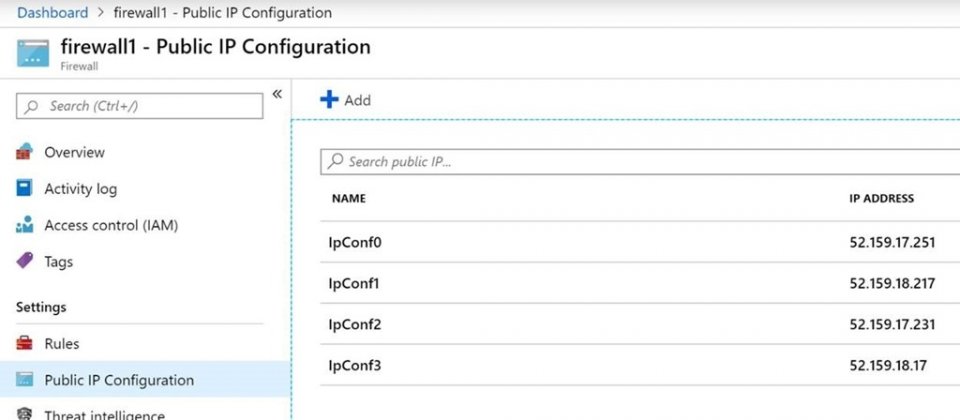The width and height of the screenshot is (960, 420).
Task: Sort by the IP ADDRESS column header
Action: pos(882,198)
